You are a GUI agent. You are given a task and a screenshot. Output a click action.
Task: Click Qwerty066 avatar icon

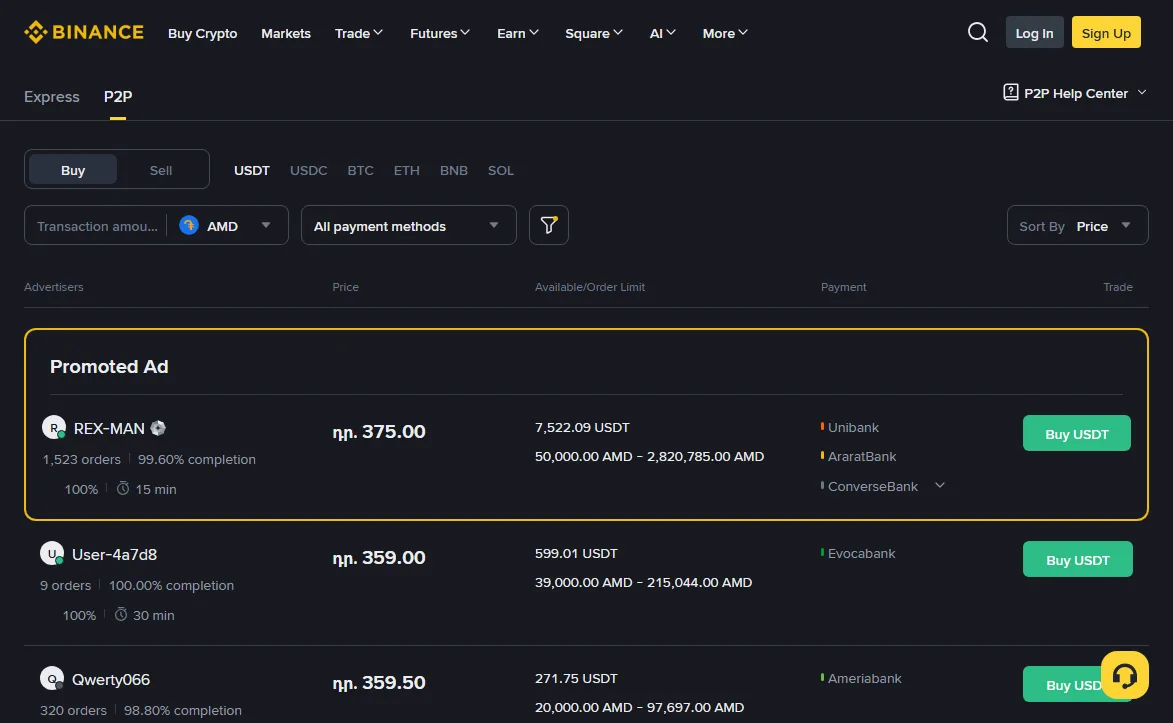52,679
